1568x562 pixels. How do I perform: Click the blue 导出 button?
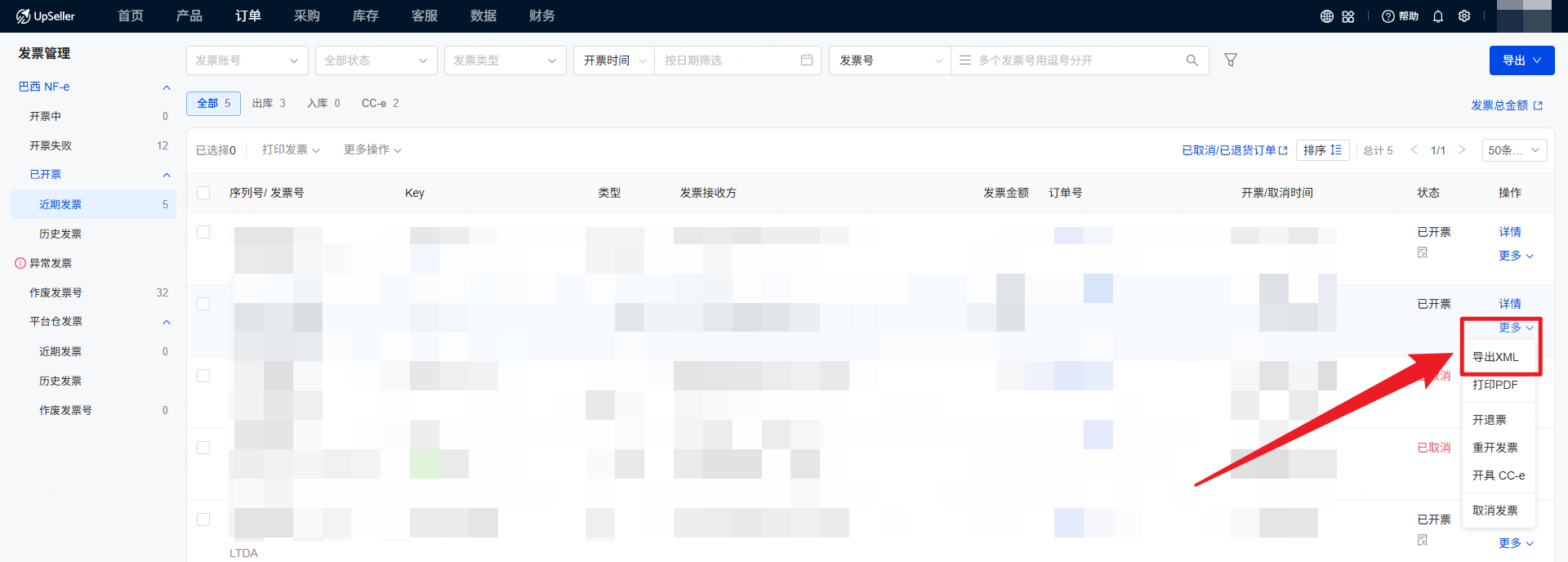(x=1521, y=60)
